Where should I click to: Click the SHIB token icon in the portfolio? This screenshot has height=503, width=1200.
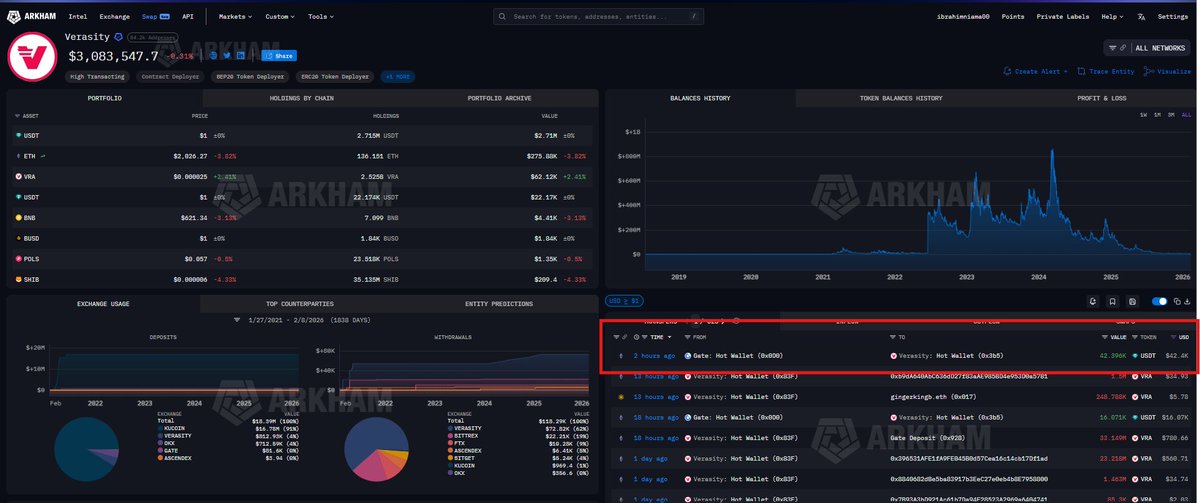pos(18,279)
